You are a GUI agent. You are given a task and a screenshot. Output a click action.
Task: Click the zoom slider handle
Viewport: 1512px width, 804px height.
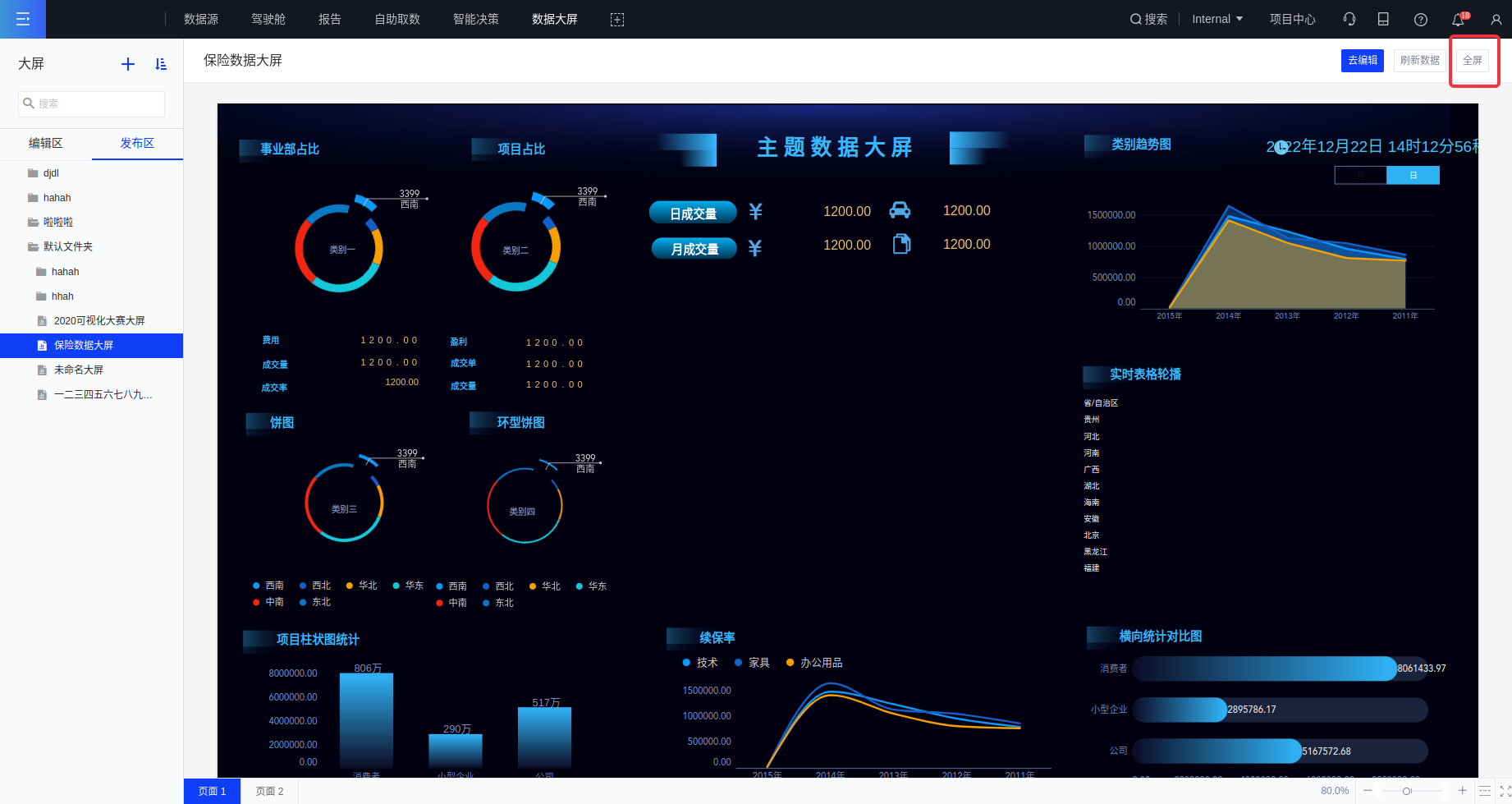coord(1407,790)
